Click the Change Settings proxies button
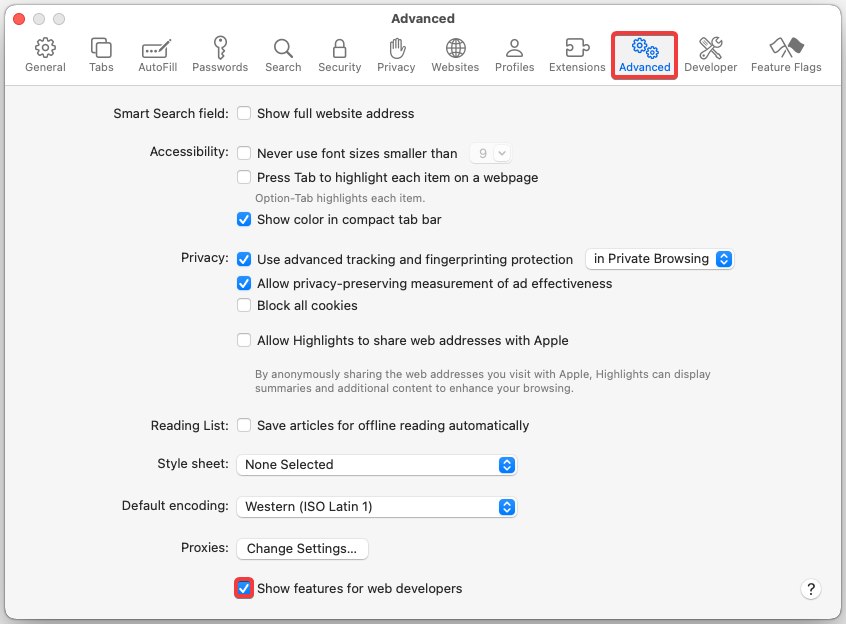The image size is (846, 624). (302, 549)
